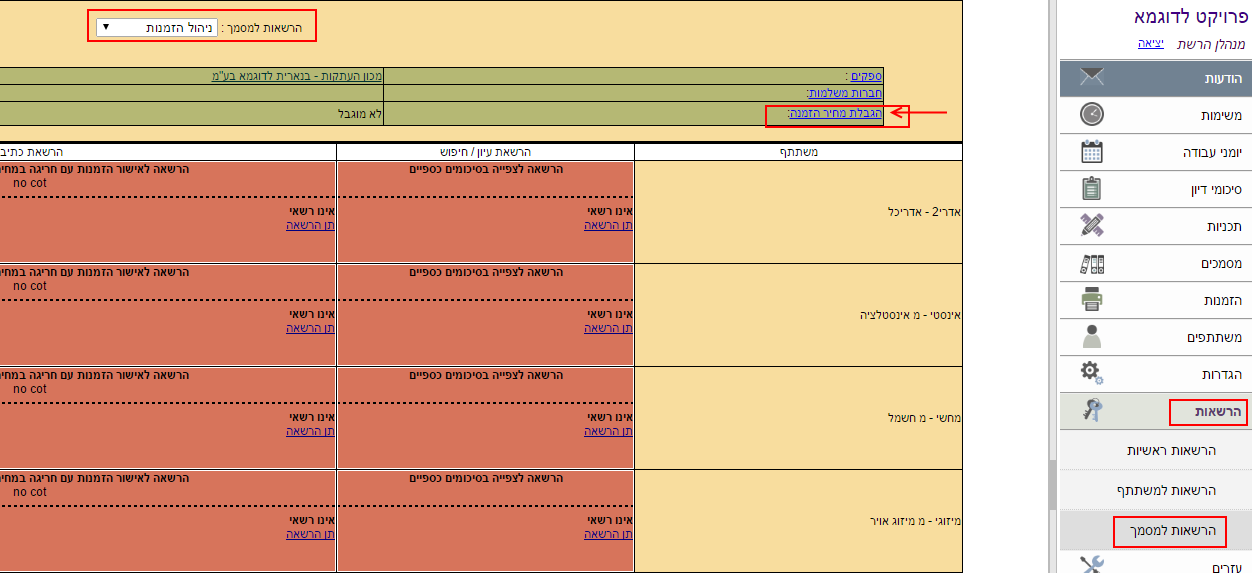
Task: Choose הרשאות למסמך in the sidebar
Action: pos(1168,531)
